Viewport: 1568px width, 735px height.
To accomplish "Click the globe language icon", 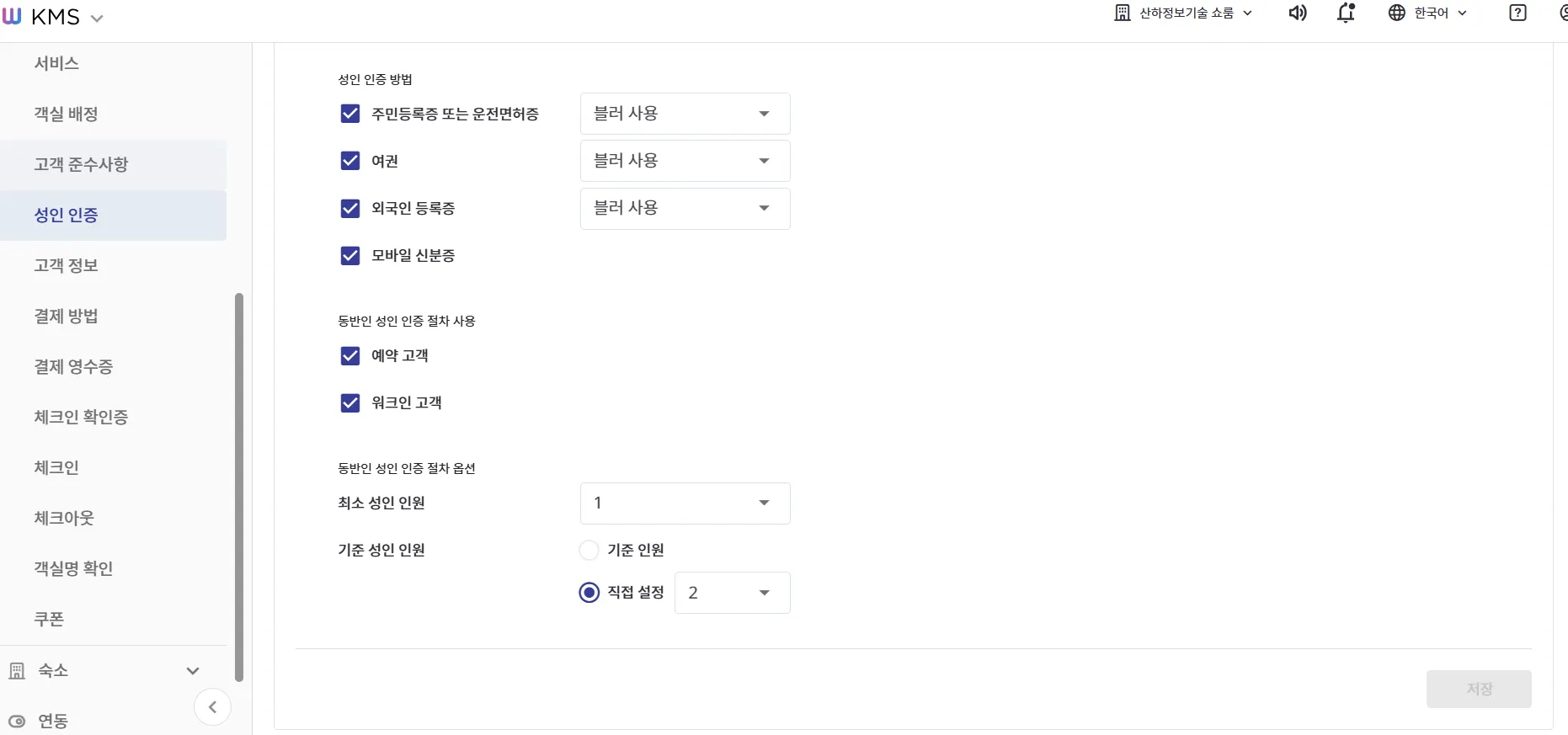I will 1397,13.
